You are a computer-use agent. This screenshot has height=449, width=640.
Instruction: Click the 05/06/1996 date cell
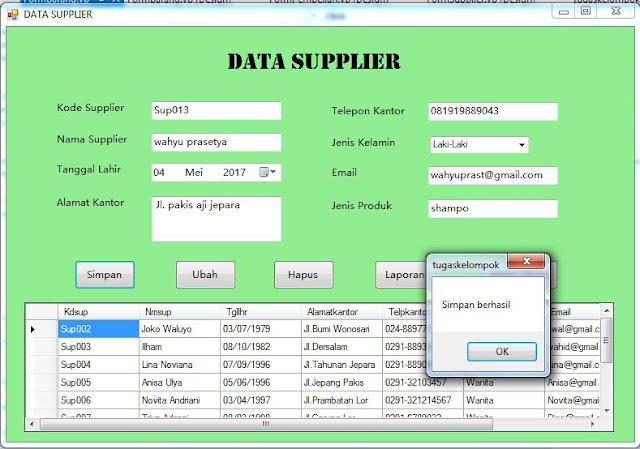pyautogui.click(x=261, y=382)
